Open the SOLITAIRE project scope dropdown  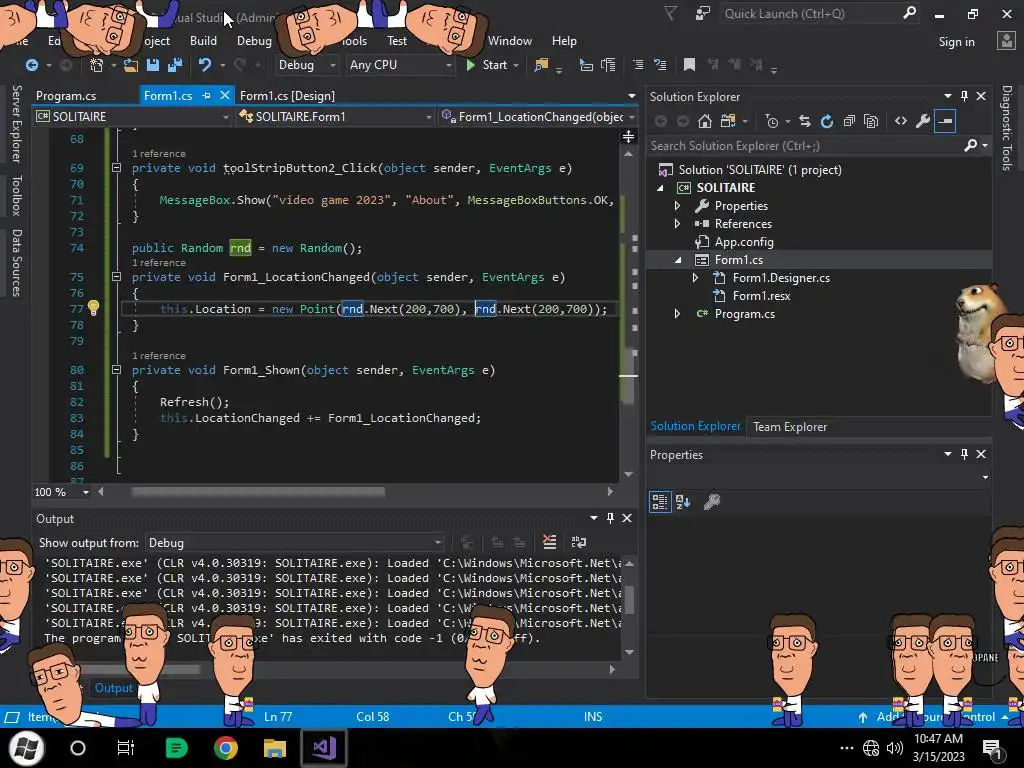click(x=133, y=117)
